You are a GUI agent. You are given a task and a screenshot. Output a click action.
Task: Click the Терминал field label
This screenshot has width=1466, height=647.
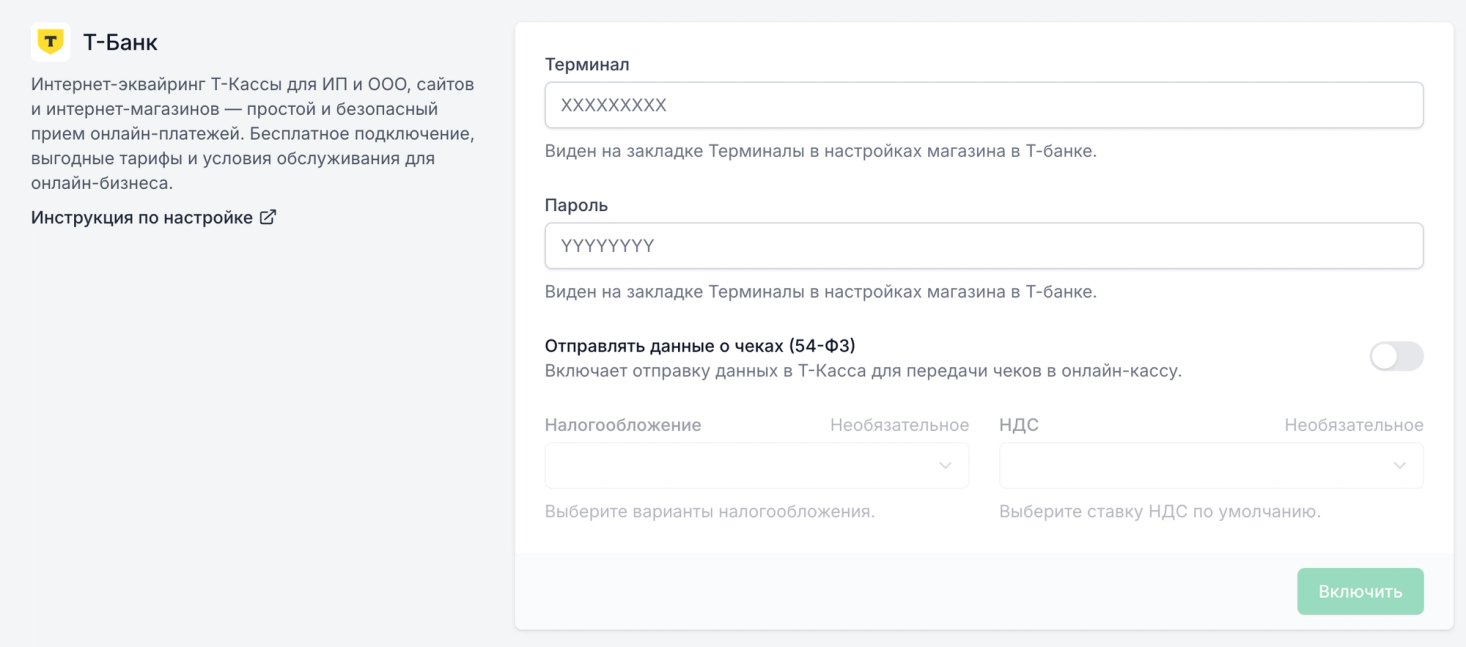coord(587,64)
